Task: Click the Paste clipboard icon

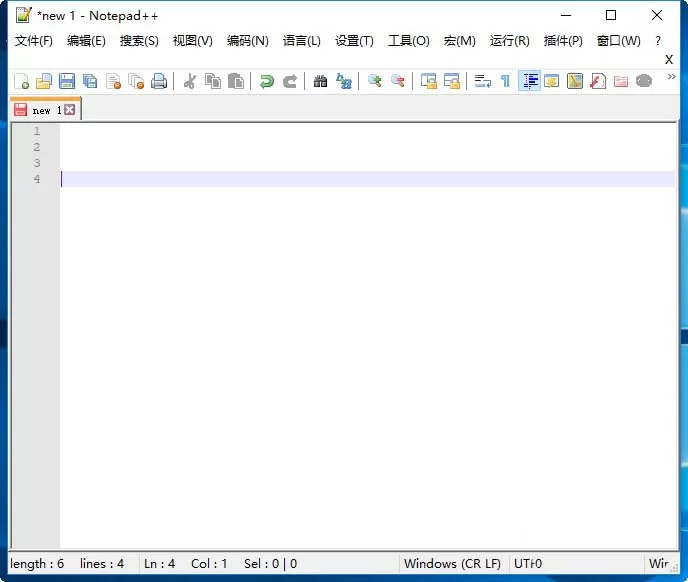Action: coord(236,82)
